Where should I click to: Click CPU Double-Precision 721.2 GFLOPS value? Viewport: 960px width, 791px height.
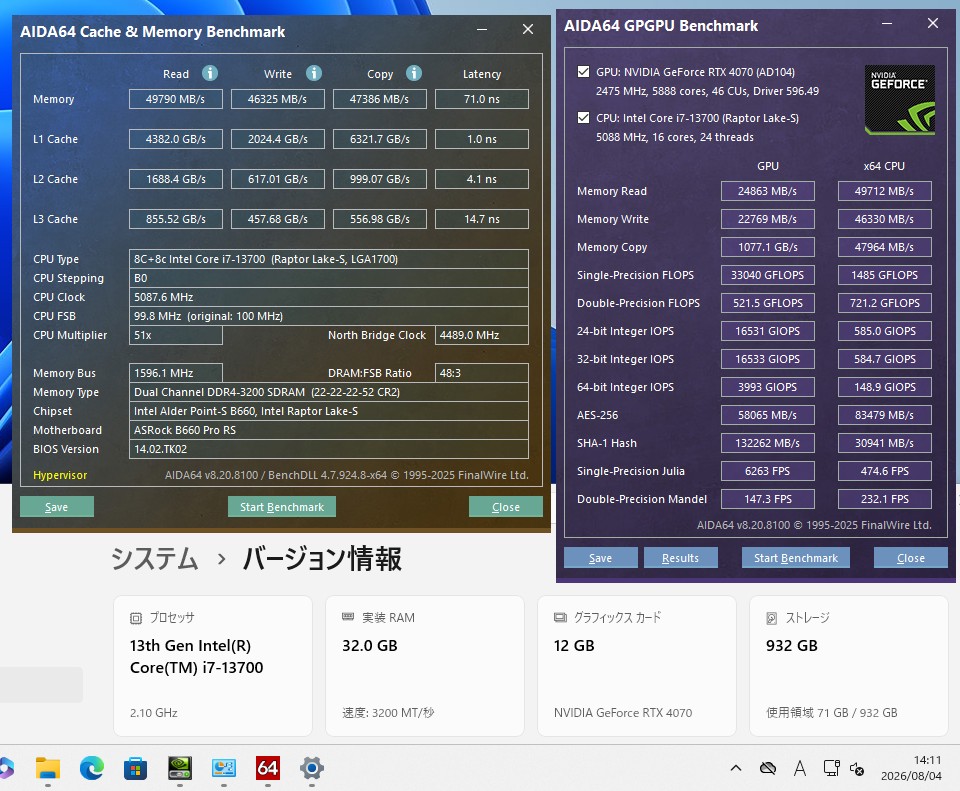coord(885,303)
